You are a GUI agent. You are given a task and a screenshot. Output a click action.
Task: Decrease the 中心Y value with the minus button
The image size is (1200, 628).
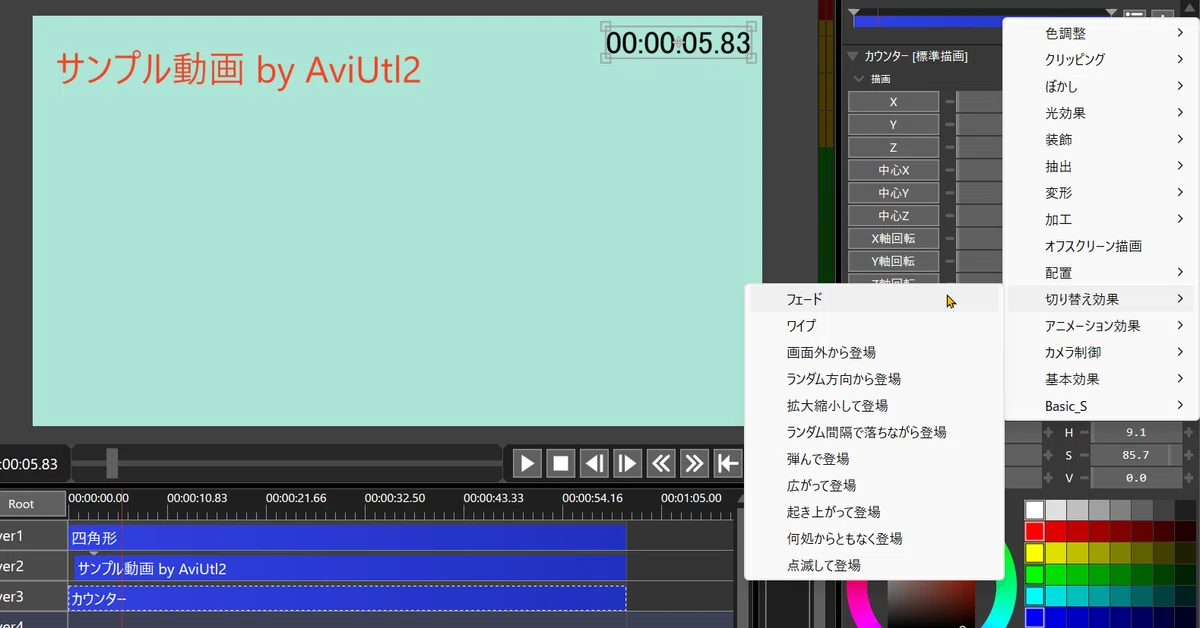(950, 193)
